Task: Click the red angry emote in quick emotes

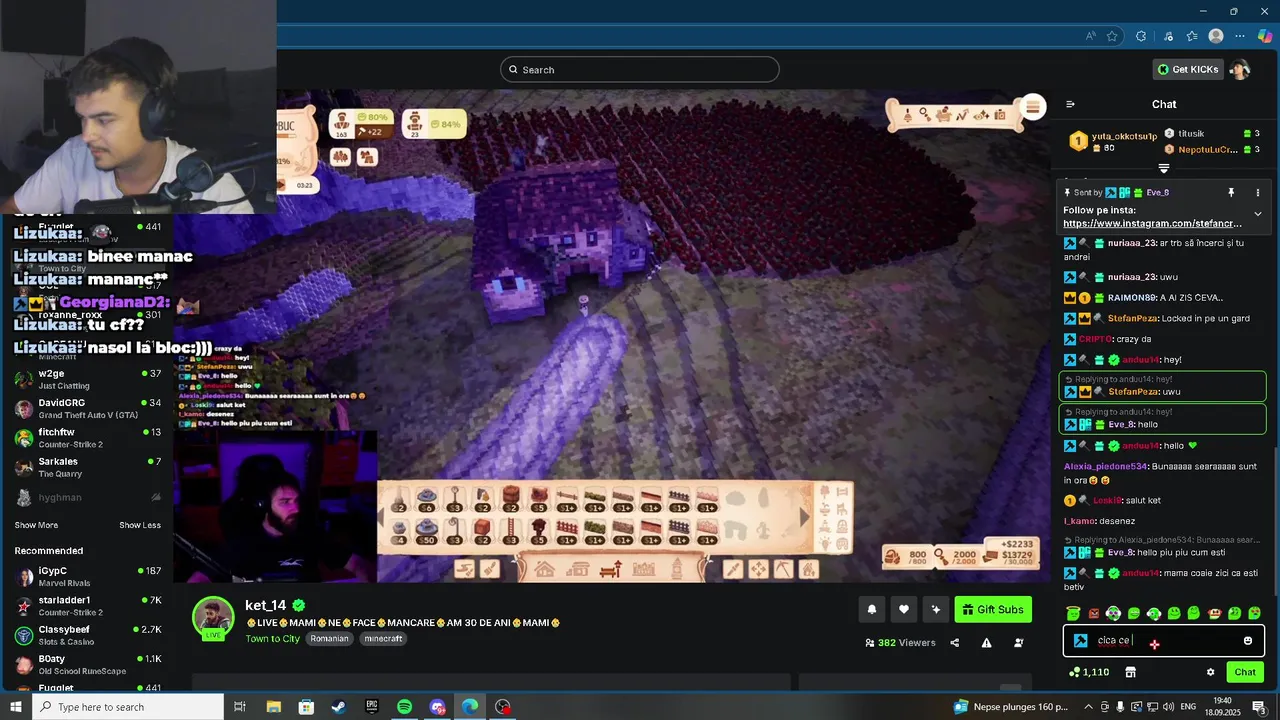Action: (x=1093, y=613)
